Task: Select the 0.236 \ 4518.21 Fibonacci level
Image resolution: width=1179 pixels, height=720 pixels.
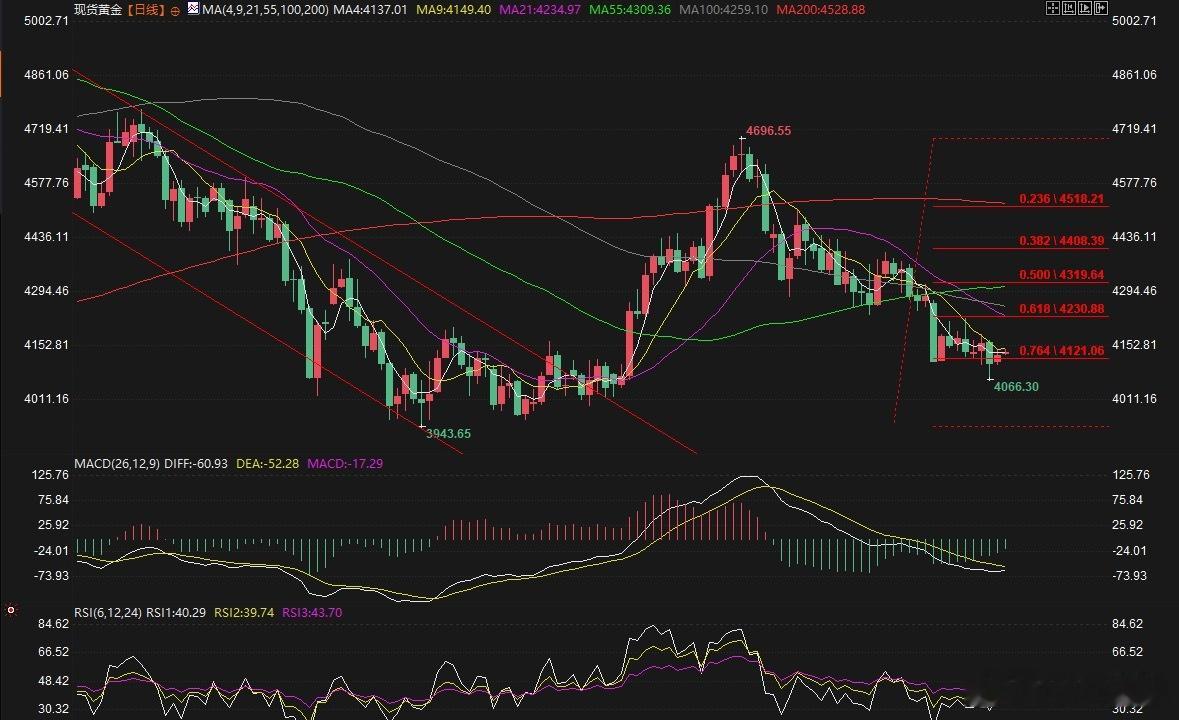Action: pyautogui.click(x=1062, y=199)
